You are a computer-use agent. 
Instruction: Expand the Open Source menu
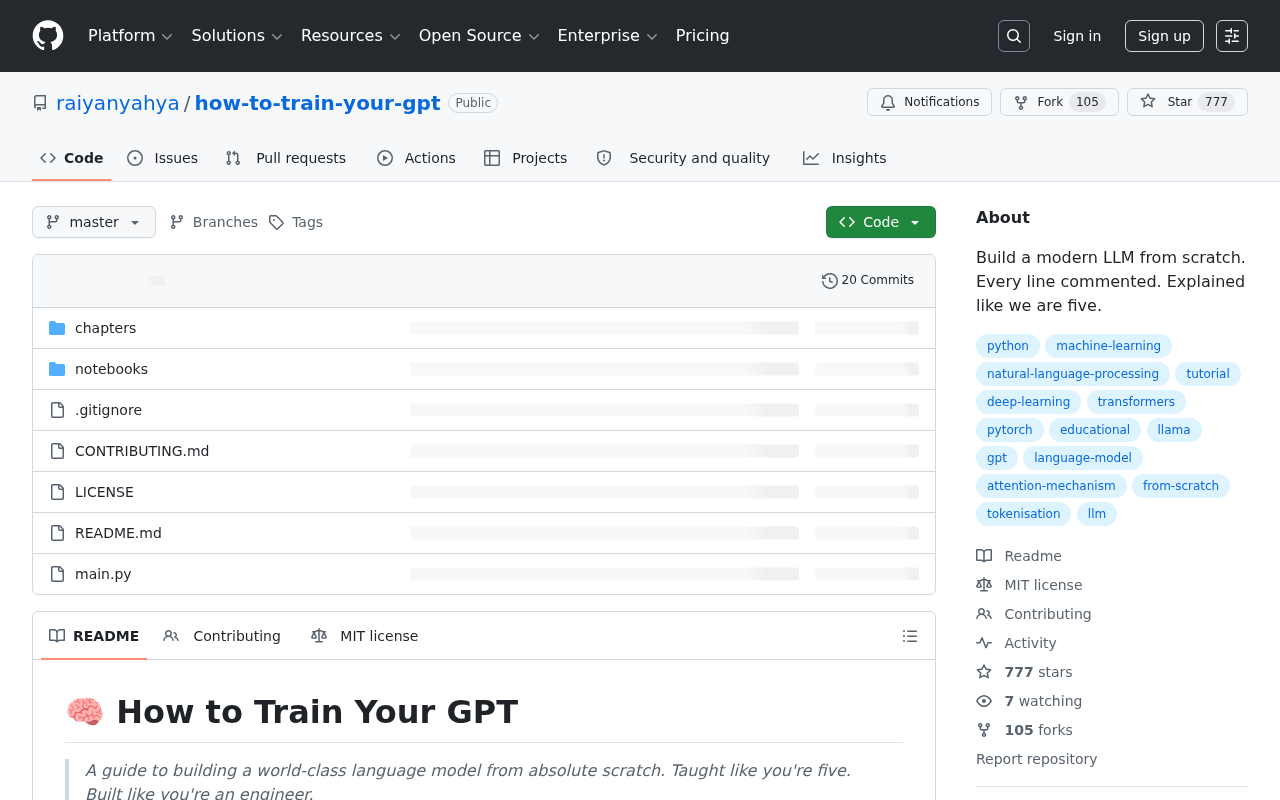point(479,36)
